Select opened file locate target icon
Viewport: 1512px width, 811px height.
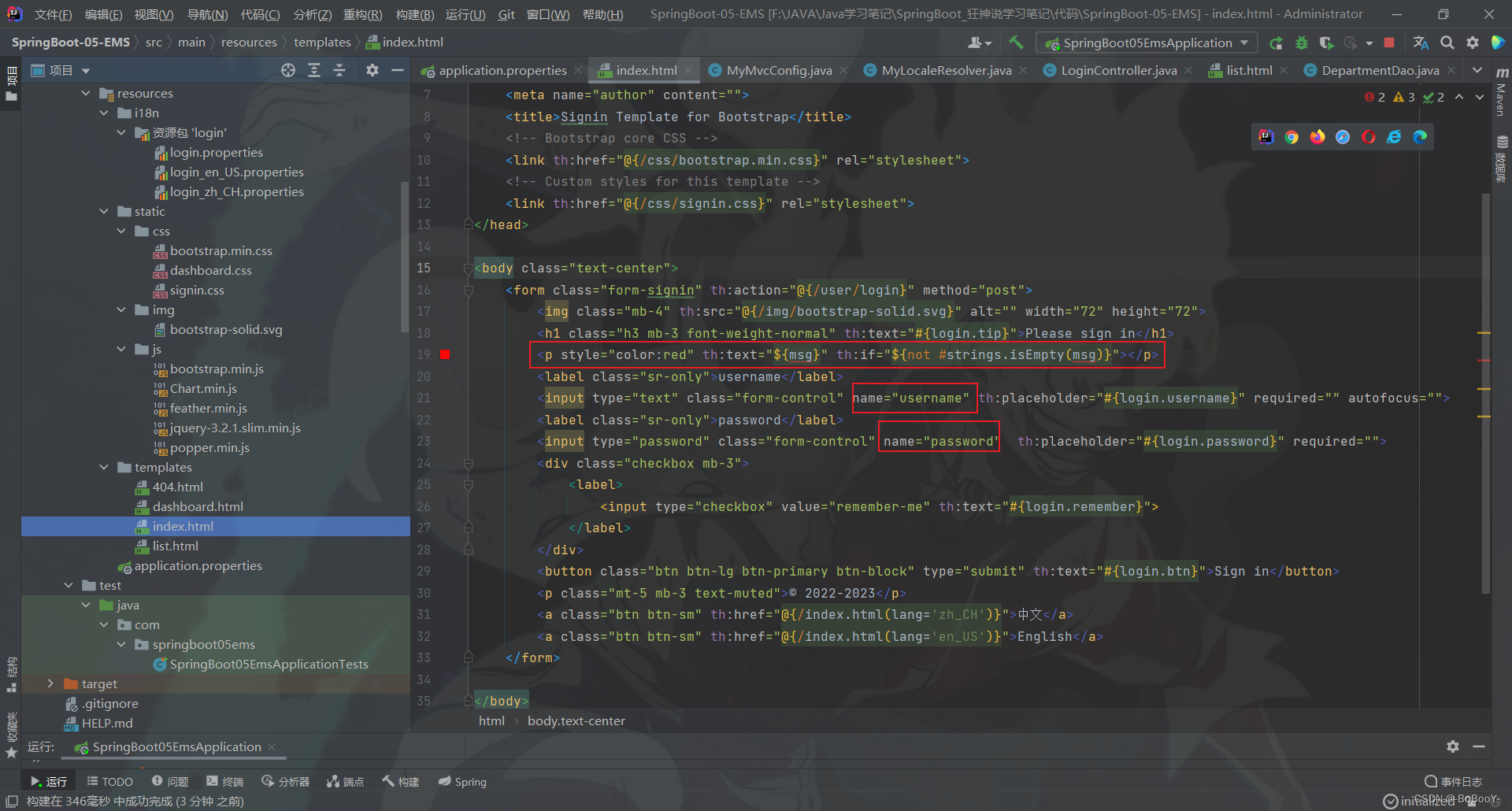[x=288, y=70]
